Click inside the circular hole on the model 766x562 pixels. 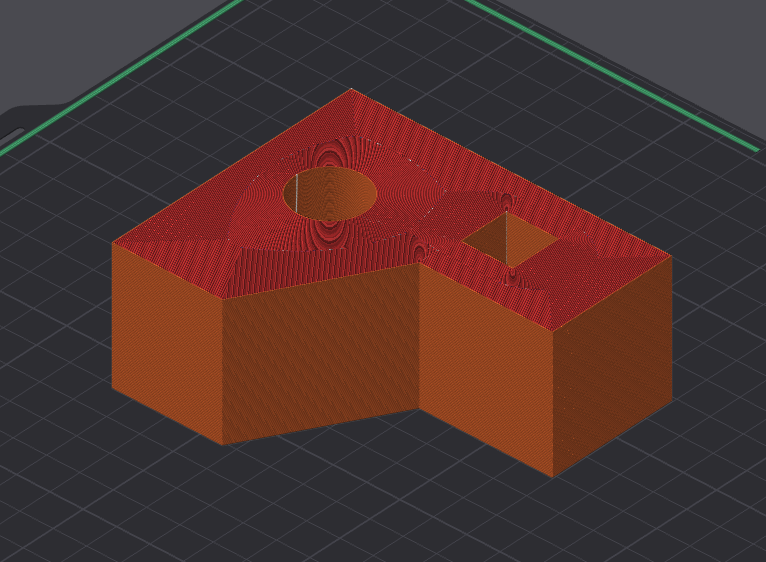(330, 193)
